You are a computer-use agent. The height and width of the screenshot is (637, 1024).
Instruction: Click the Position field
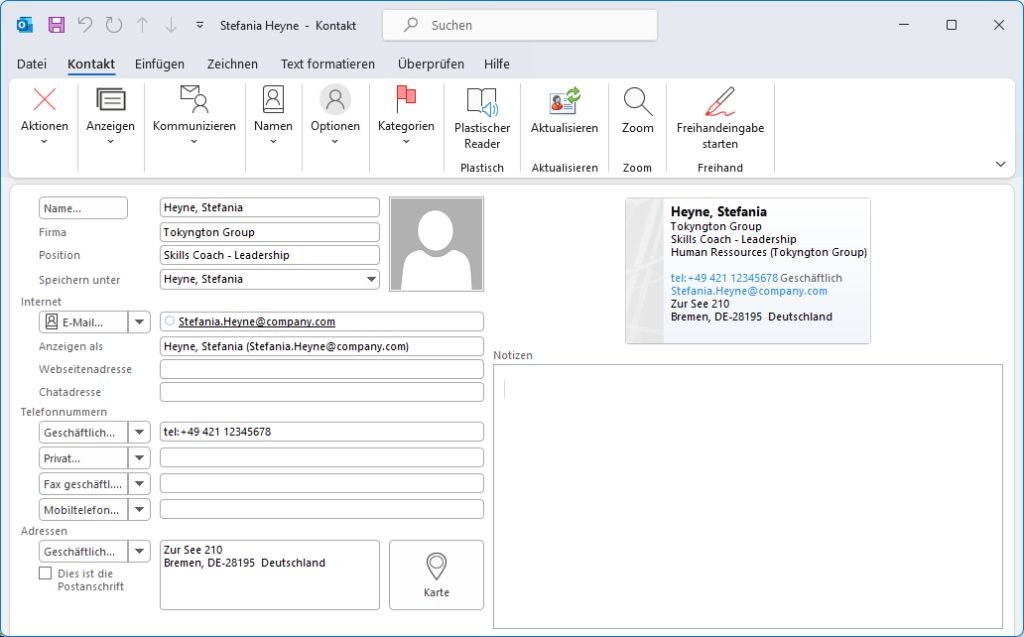click(270, 255)
